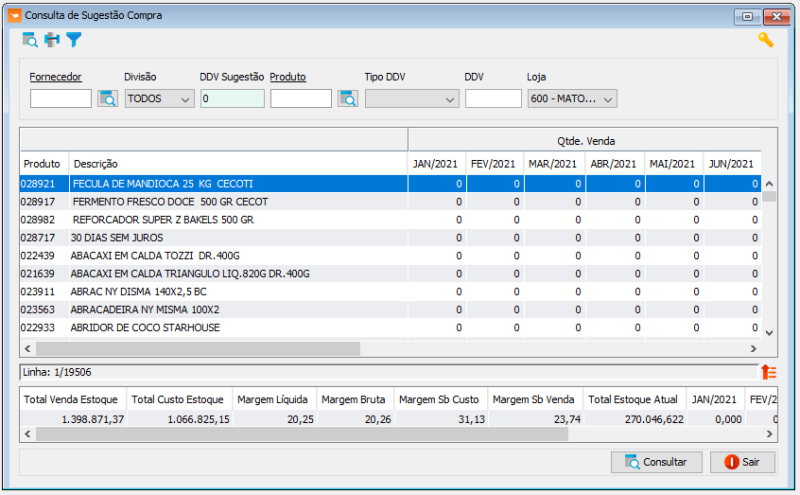This screenshot has width=800, height=495.
Task: Select row FERMENTO FRESCO DOCE 500 GR CECOT
Action: tap(391, 202)
